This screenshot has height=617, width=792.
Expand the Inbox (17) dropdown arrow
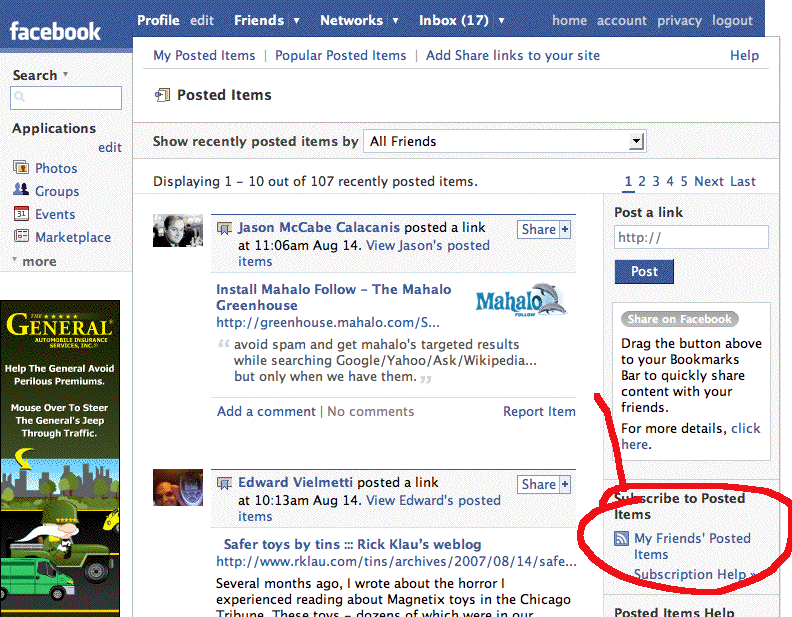pyautogui.click(x=501, y=21)
